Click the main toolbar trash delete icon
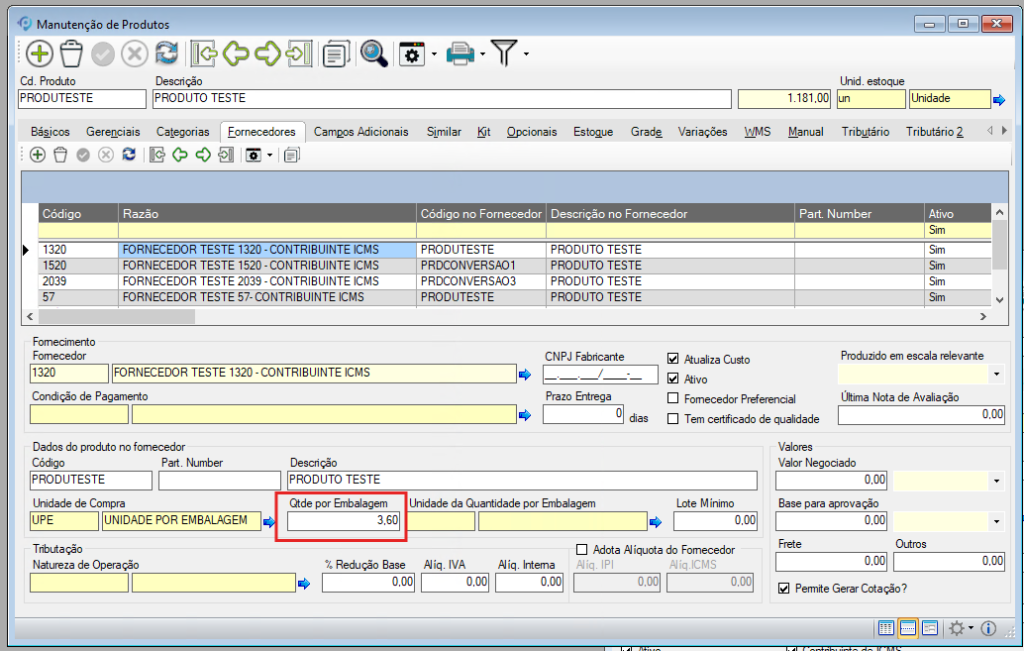Viewport: 1024px width, 651px height. click(71, 54)
